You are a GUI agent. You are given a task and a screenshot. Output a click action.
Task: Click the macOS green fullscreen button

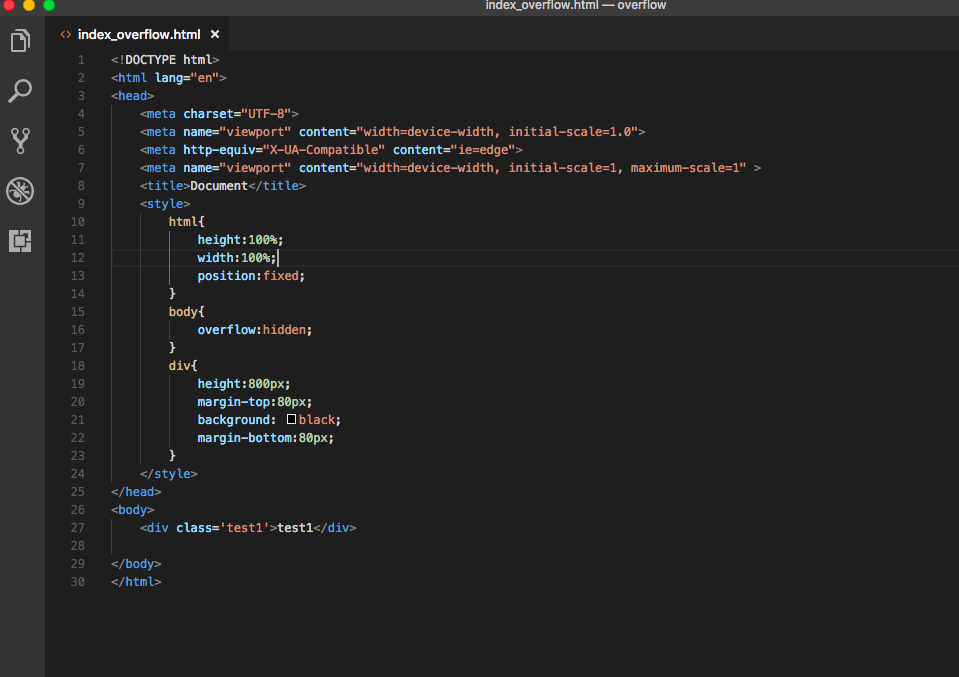49,5
